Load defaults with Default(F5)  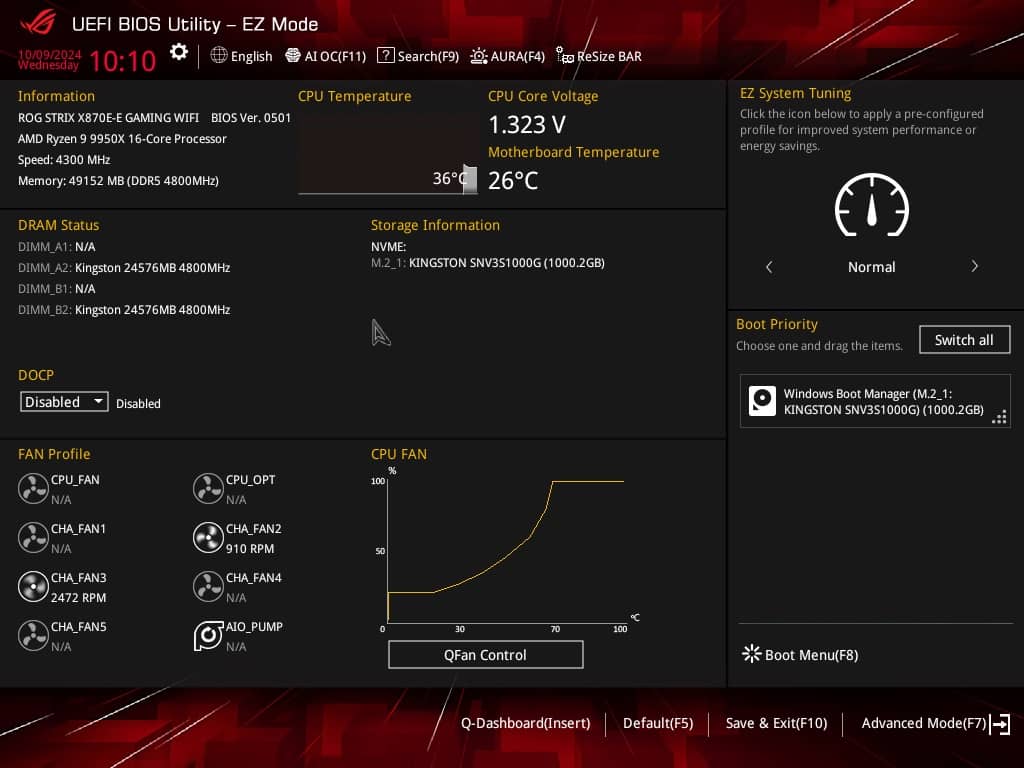pyautogui.click(x=658, y=723)
